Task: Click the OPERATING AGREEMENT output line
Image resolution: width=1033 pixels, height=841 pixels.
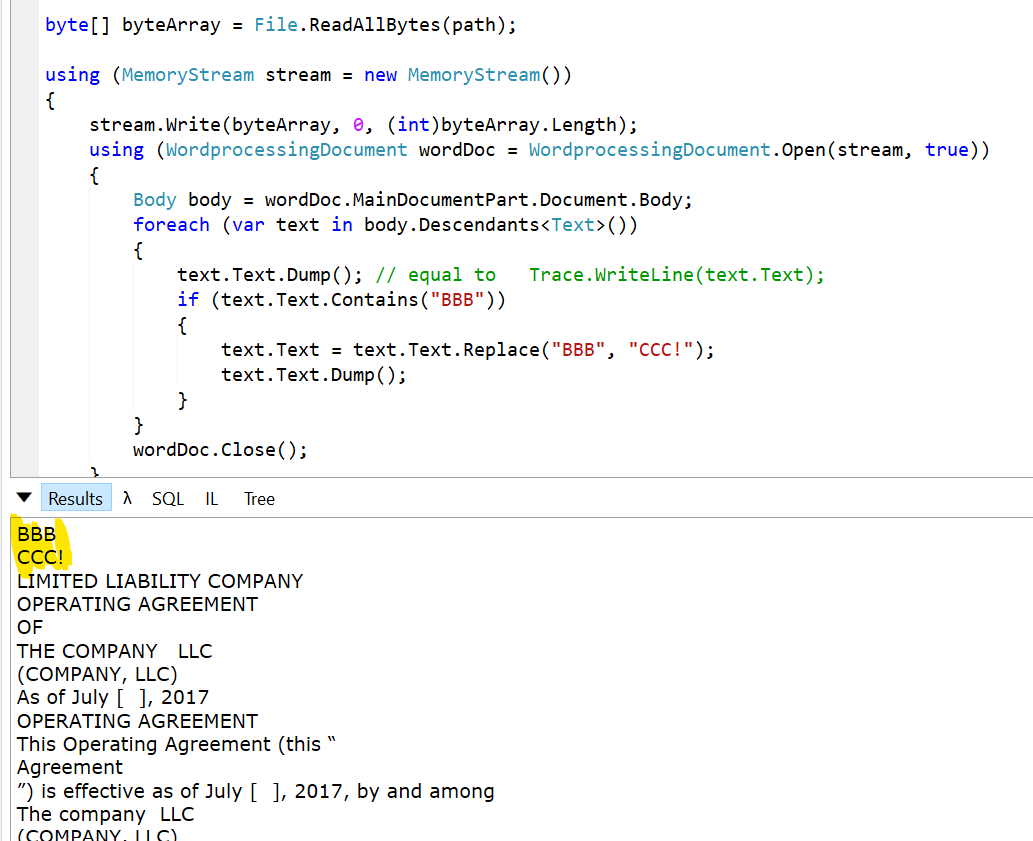Action: point(137,604)
